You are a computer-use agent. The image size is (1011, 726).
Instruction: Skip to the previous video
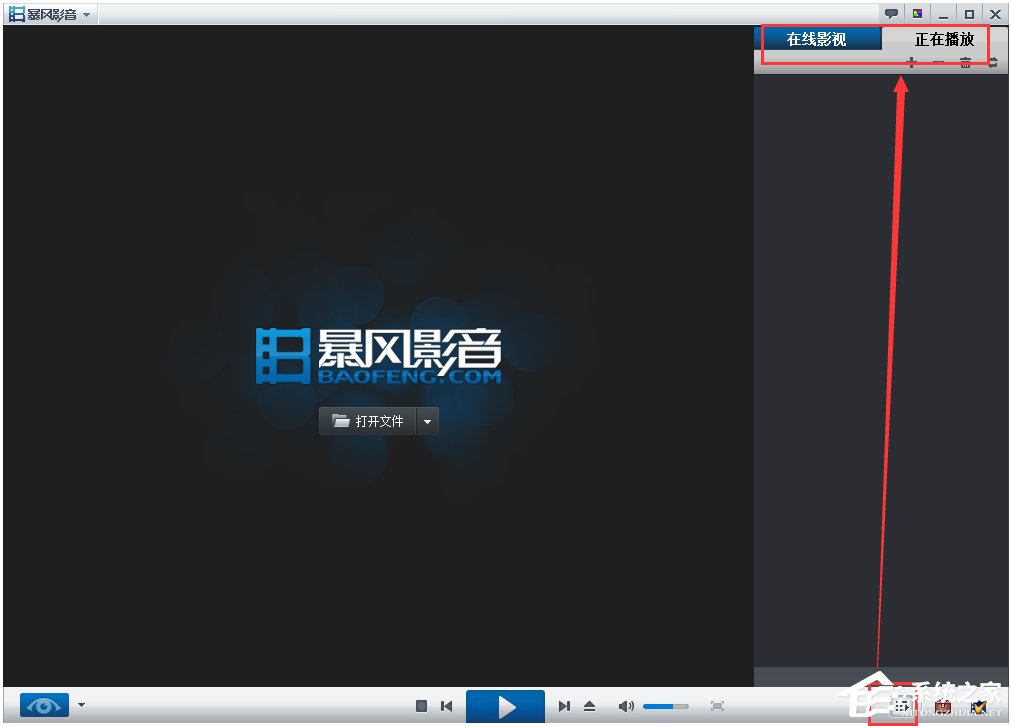(447, 706)
